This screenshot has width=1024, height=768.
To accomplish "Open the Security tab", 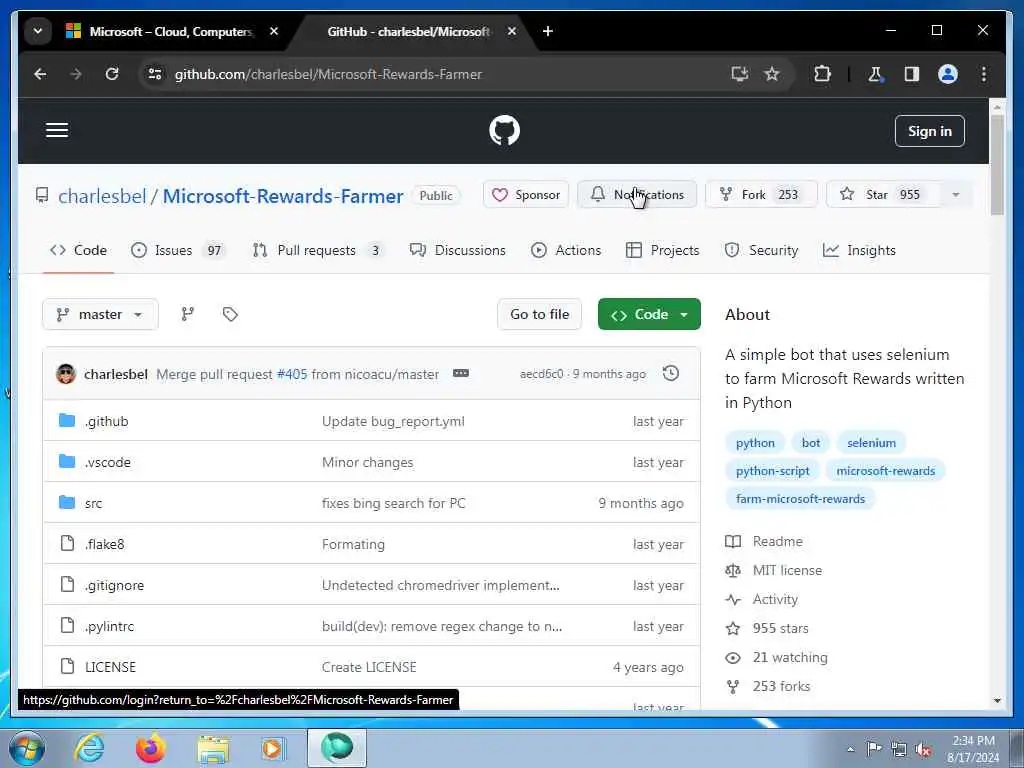I will pyautogui.click(x=761, y=250).
